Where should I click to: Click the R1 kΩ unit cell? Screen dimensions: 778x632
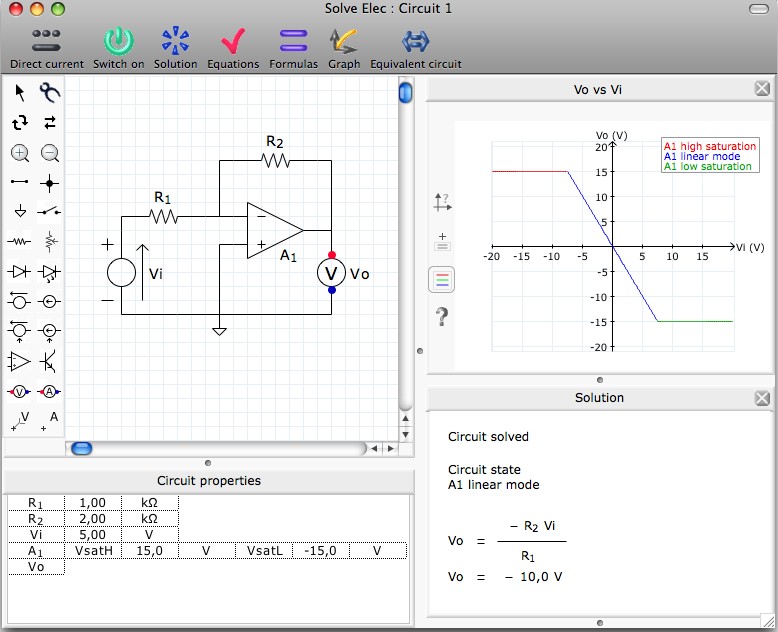coord(149,503)
